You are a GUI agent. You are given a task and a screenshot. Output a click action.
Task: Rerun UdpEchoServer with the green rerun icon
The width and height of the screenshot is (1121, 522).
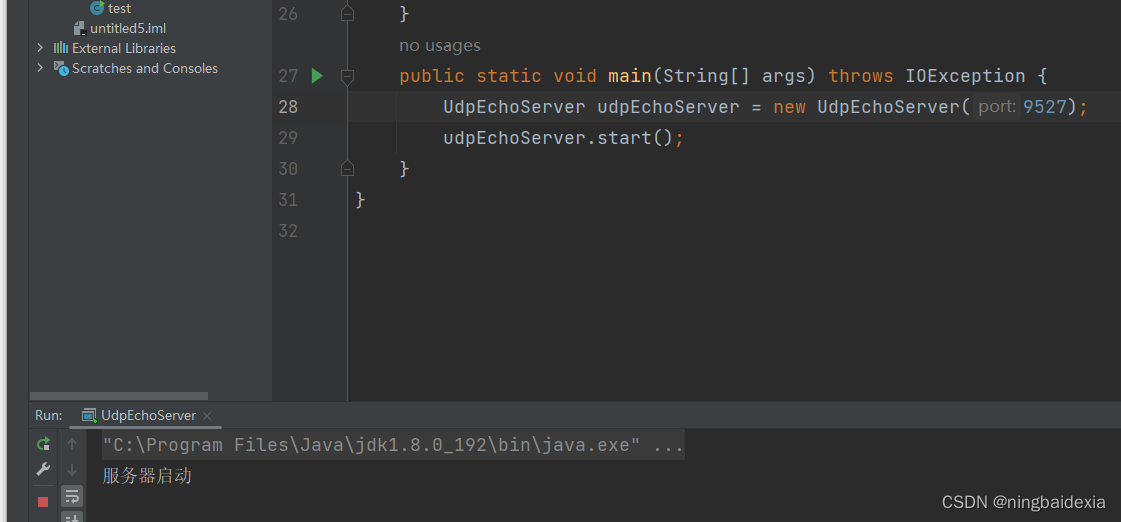(x=43, y=444)
